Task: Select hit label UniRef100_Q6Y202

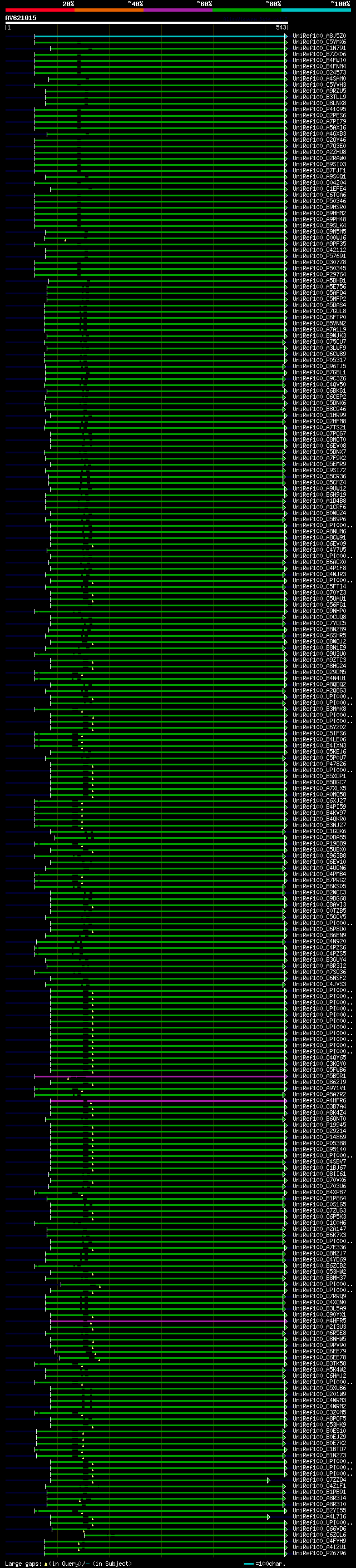Action: (319, 728)
